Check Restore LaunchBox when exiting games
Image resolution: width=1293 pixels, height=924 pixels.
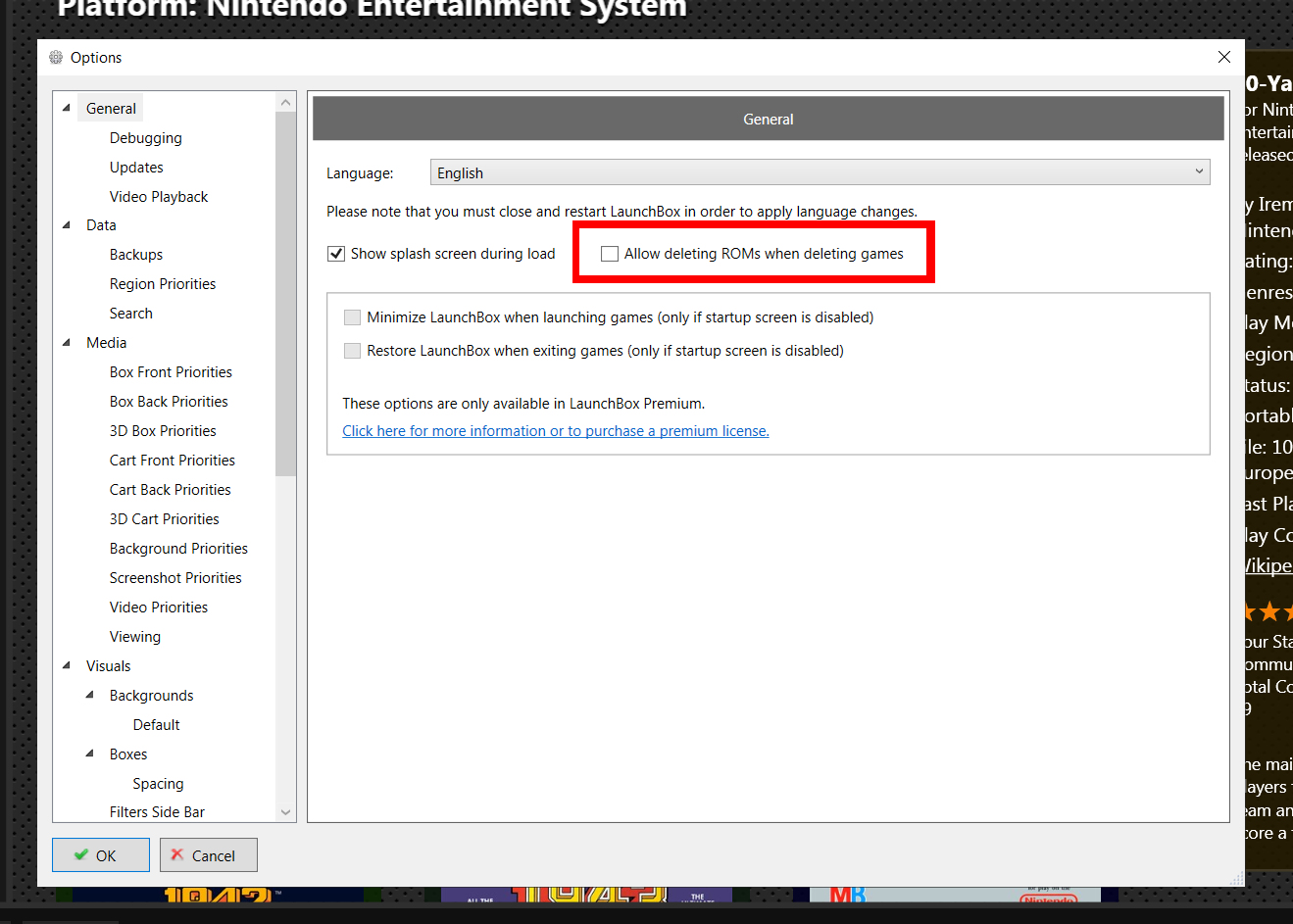(352, 351)
